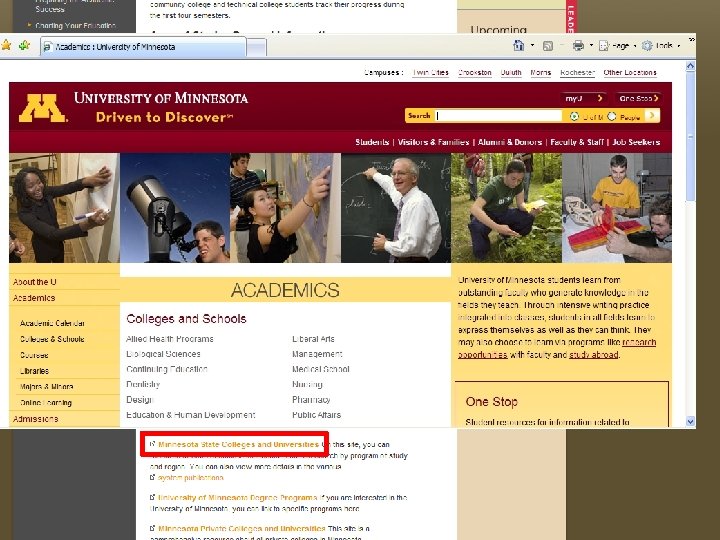The image size is (720, 540).
Task: Open the Dentistry college link
Action: pyautogui.click(x=143, y=384)
